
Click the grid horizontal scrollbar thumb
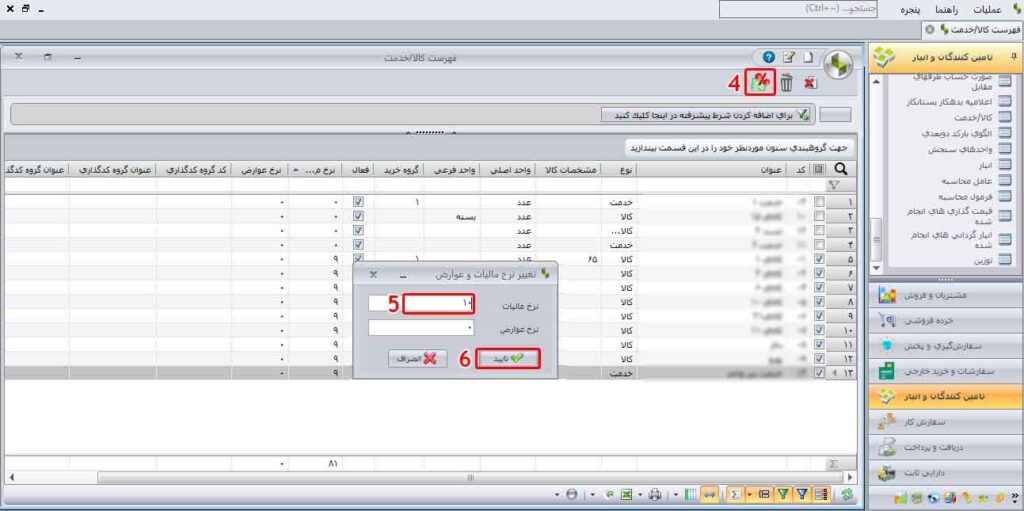pos(470,478)
